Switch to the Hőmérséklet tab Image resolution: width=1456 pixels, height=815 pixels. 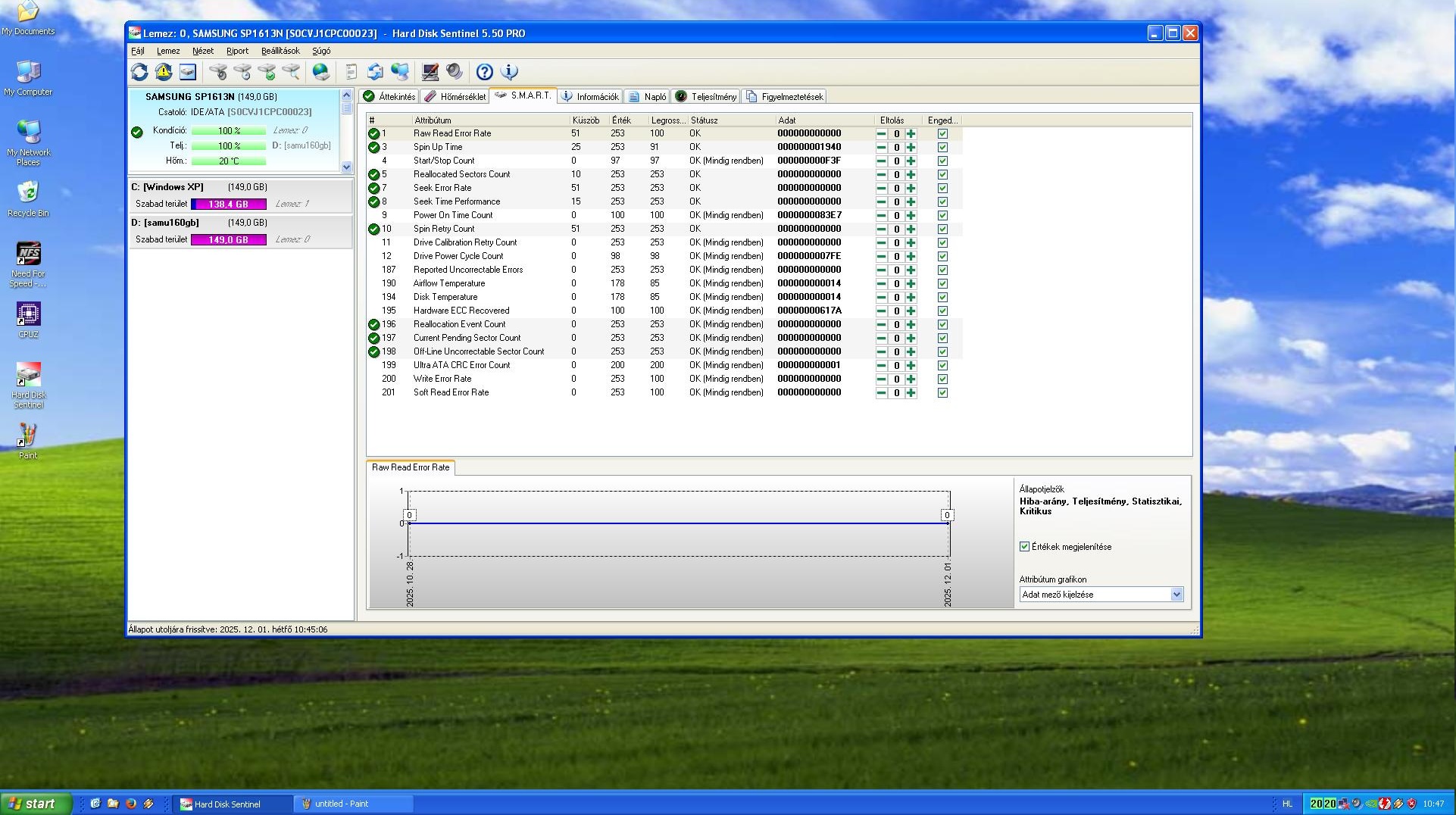455,97
